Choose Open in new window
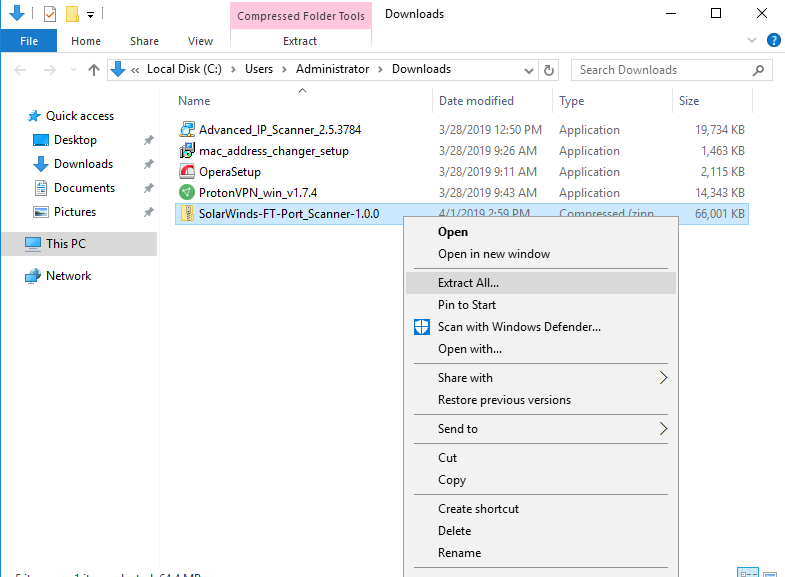Viewport: 785px width, 577px height. point(541,254)
